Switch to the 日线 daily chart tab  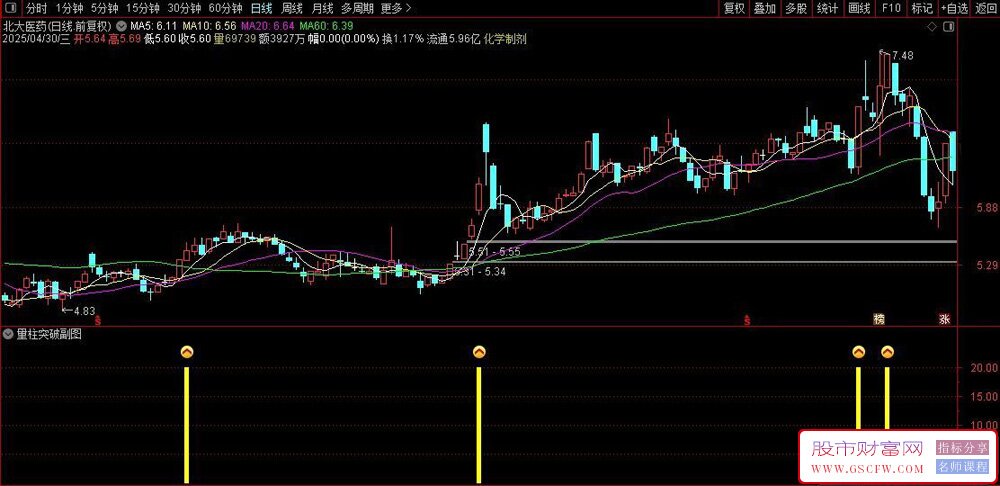pyautogui.click(x=261, y=9)
